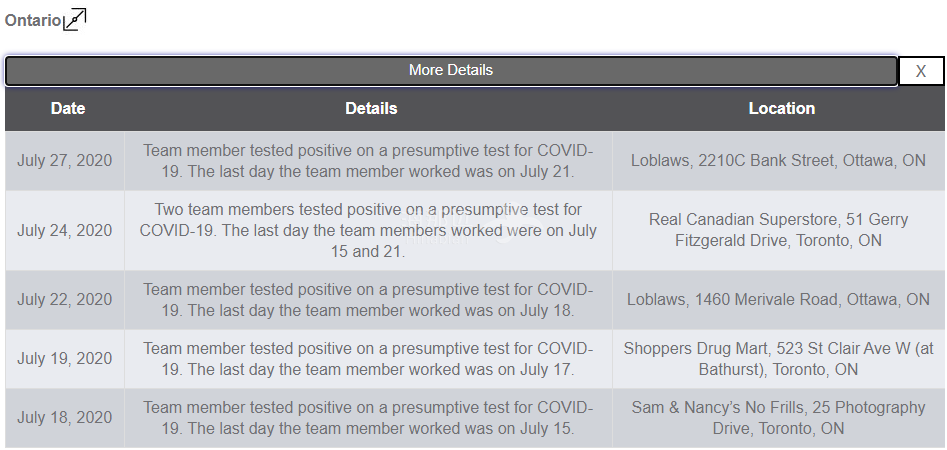Screen dimensions: 947x450
Task: Click Sam & Nancy's No Frills location
Action: 778,418
